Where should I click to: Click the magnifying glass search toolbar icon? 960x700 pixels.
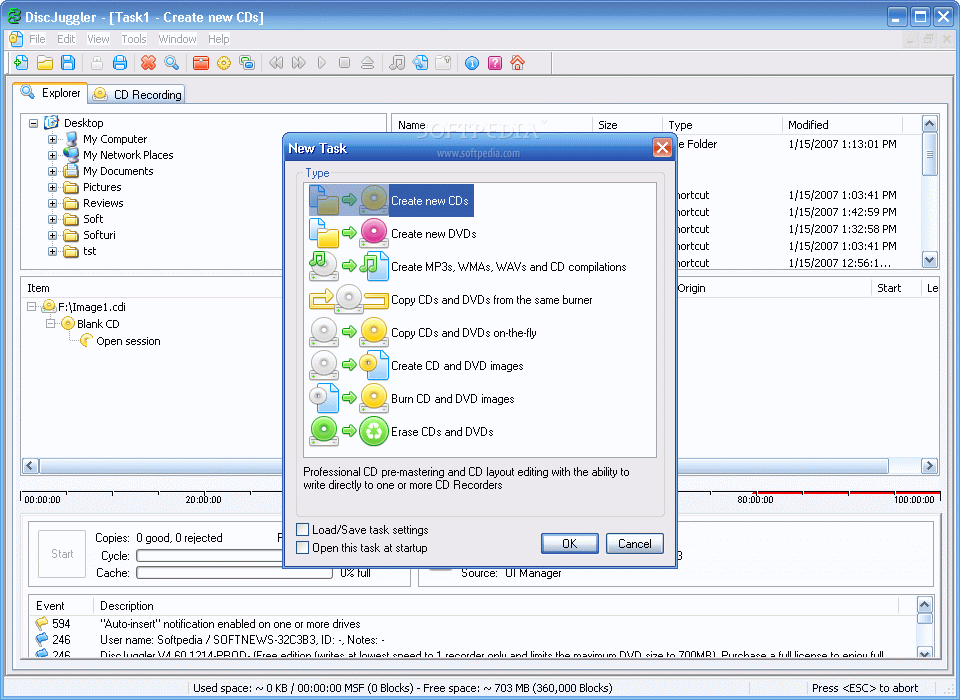pyautogui.click(x=171, y=62)
